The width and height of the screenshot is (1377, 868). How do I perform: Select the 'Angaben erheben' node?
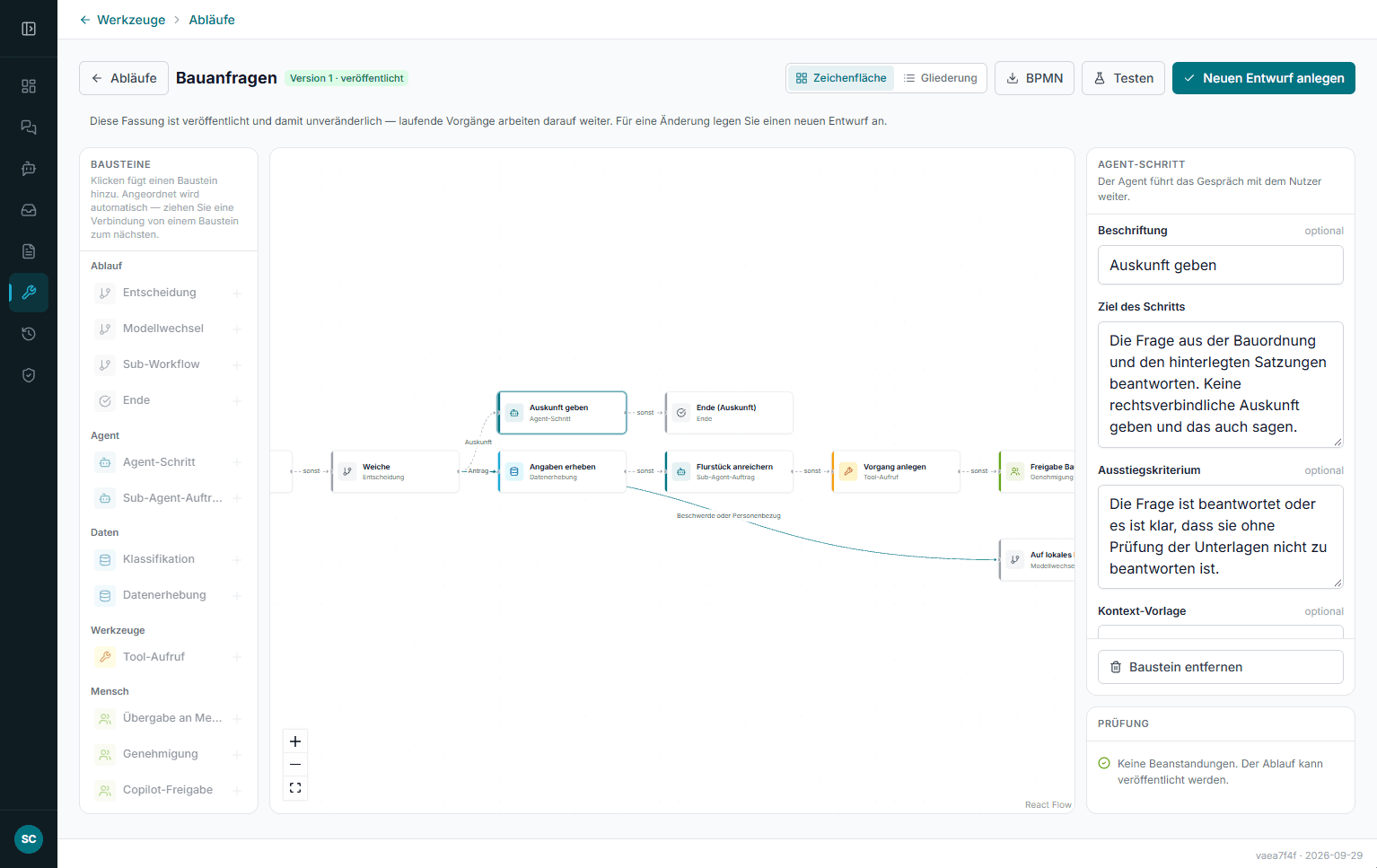tap(562, 471)
